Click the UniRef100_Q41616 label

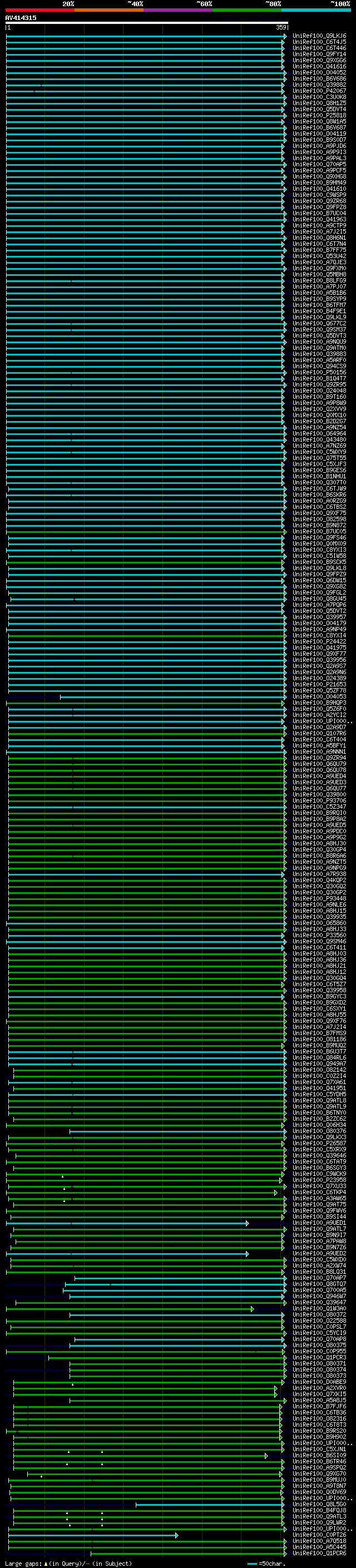coord(319,66)
